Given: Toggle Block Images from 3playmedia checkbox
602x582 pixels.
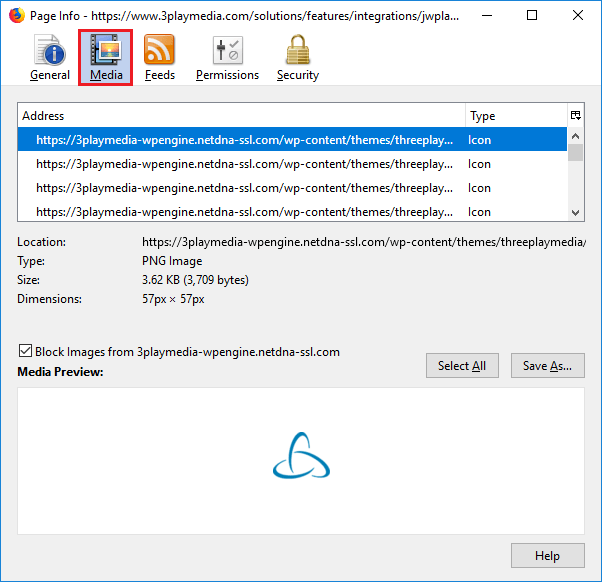Looking at the screenshot, I should tap(25, 352).
